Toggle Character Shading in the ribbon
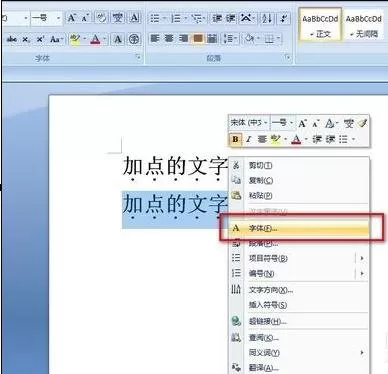Screen dimensions: 388x374 pos(118,39)
